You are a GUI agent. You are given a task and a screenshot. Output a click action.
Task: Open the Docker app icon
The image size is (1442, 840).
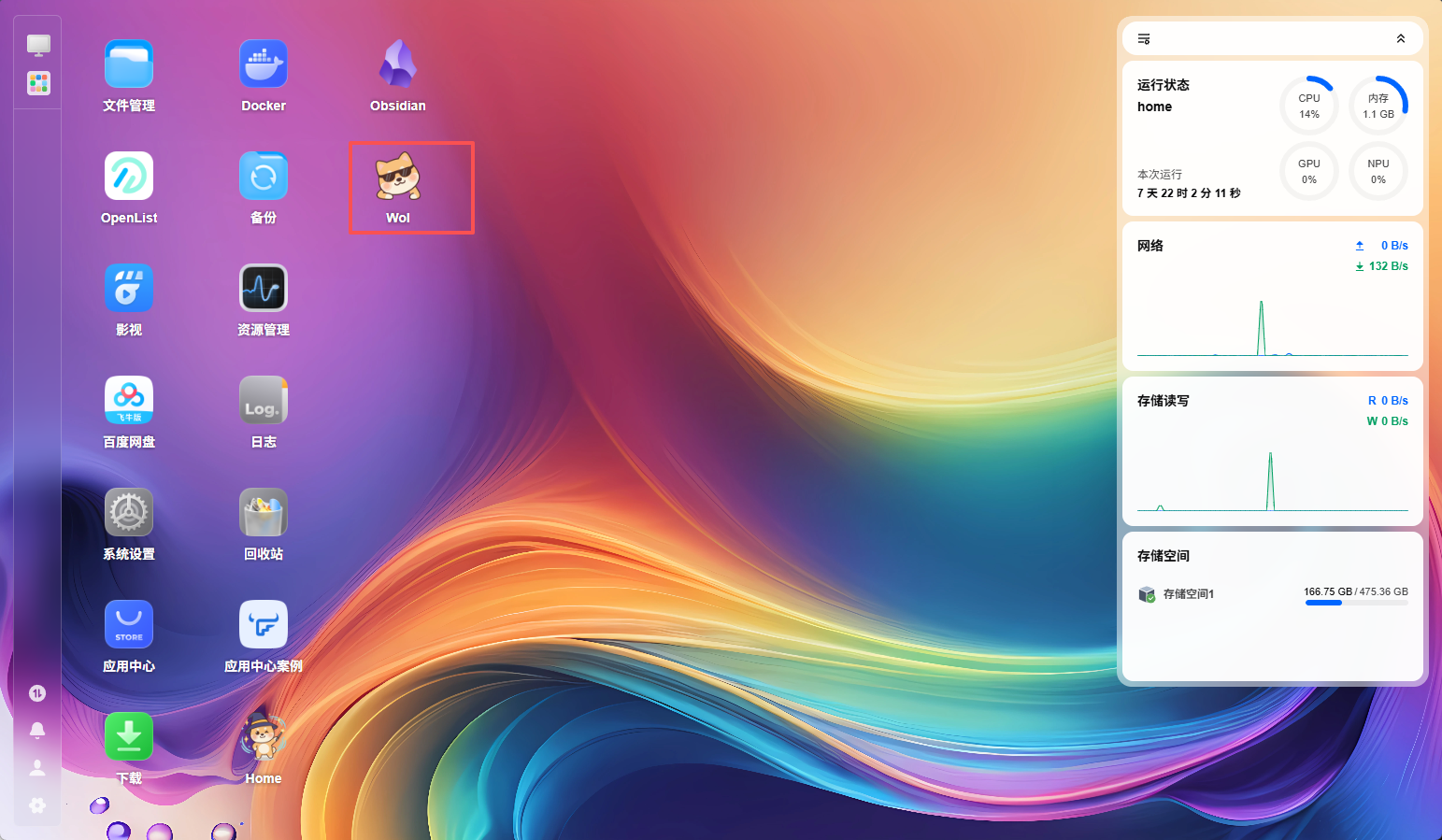264,64
